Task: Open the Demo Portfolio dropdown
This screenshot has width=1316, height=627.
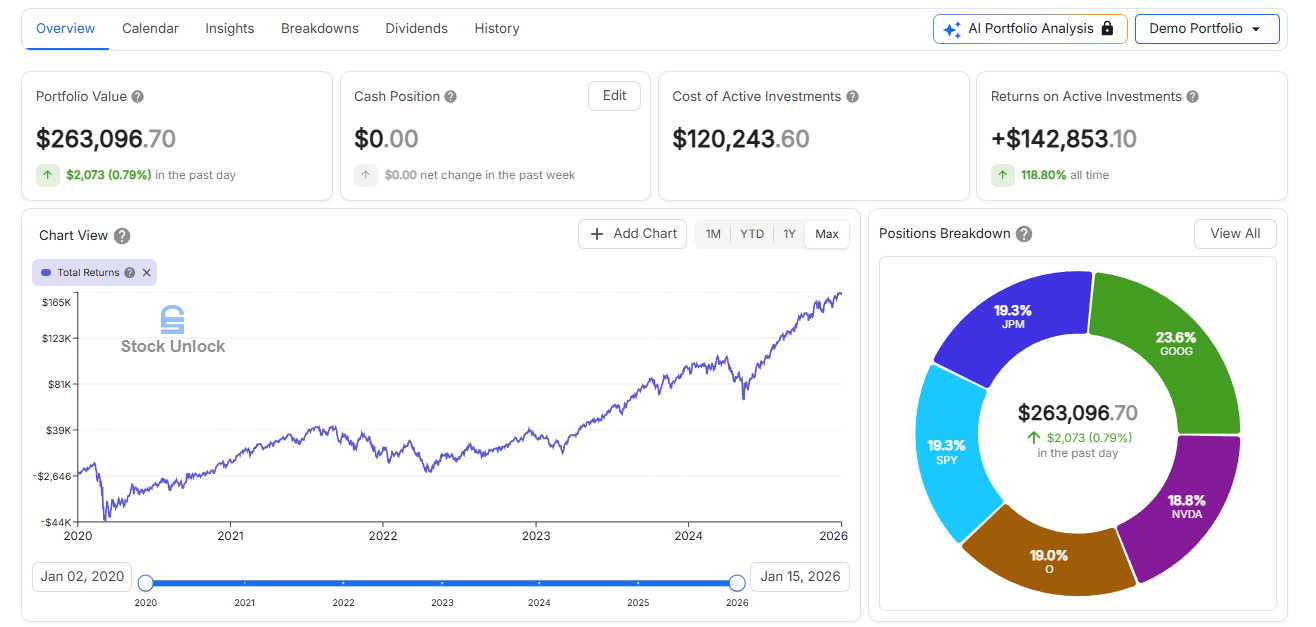Action: 1207,29
